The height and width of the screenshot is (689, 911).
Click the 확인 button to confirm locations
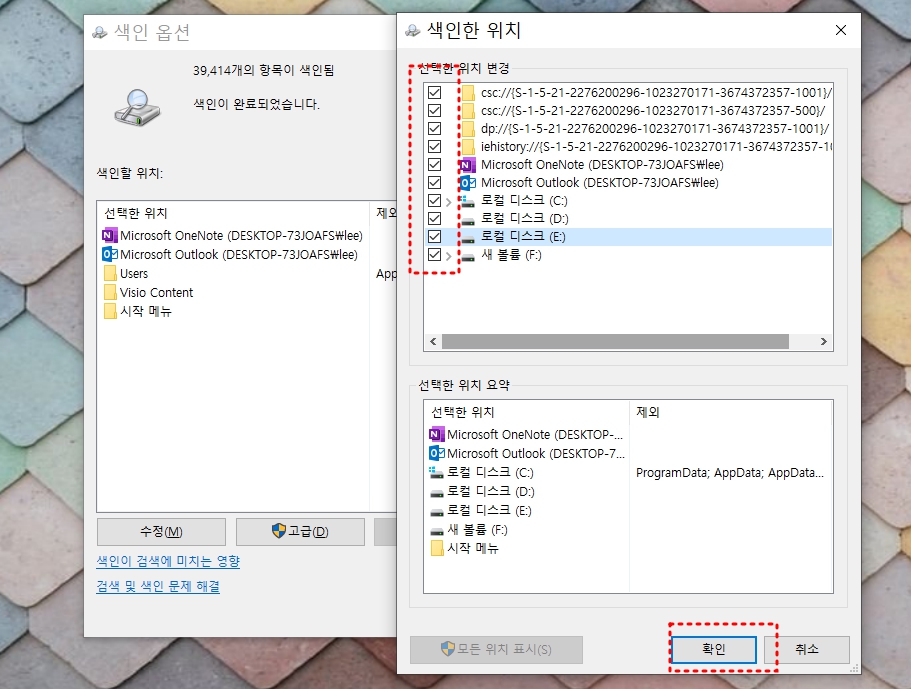coord(712,649)
